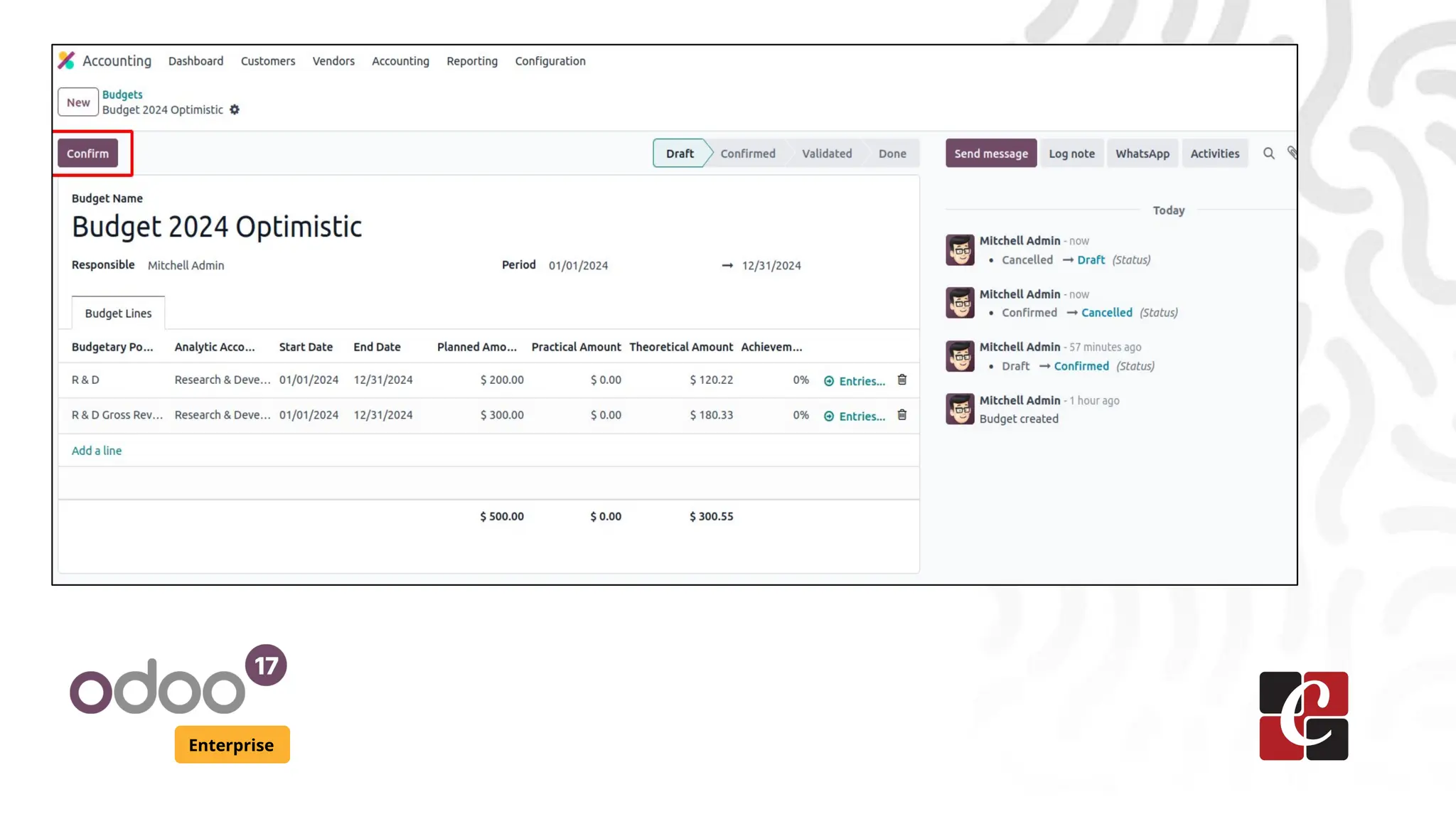Open the Reporting menu
1456x819 pixels.
tap(471, 61)
